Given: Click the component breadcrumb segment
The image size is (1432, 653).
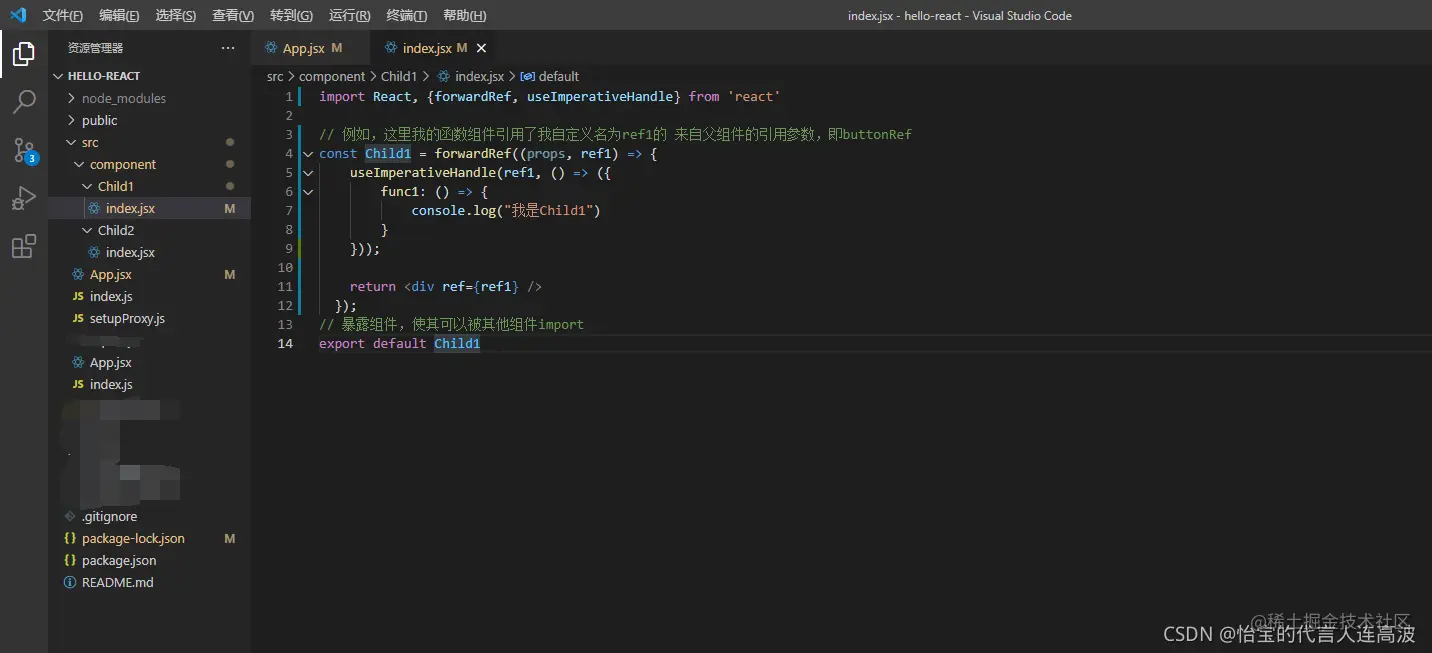Looking at the screenshot, I should (332, 76).
